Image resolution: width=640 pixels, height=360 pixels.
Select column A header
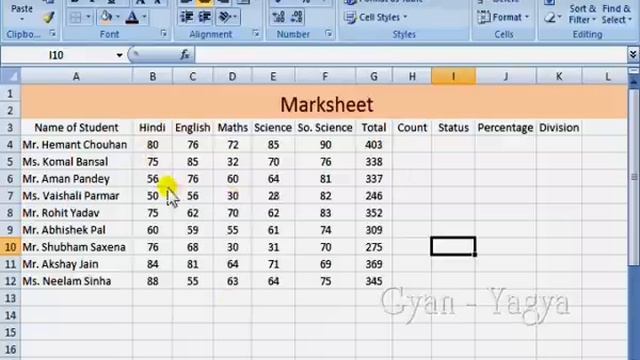click(x=76, y=76)
